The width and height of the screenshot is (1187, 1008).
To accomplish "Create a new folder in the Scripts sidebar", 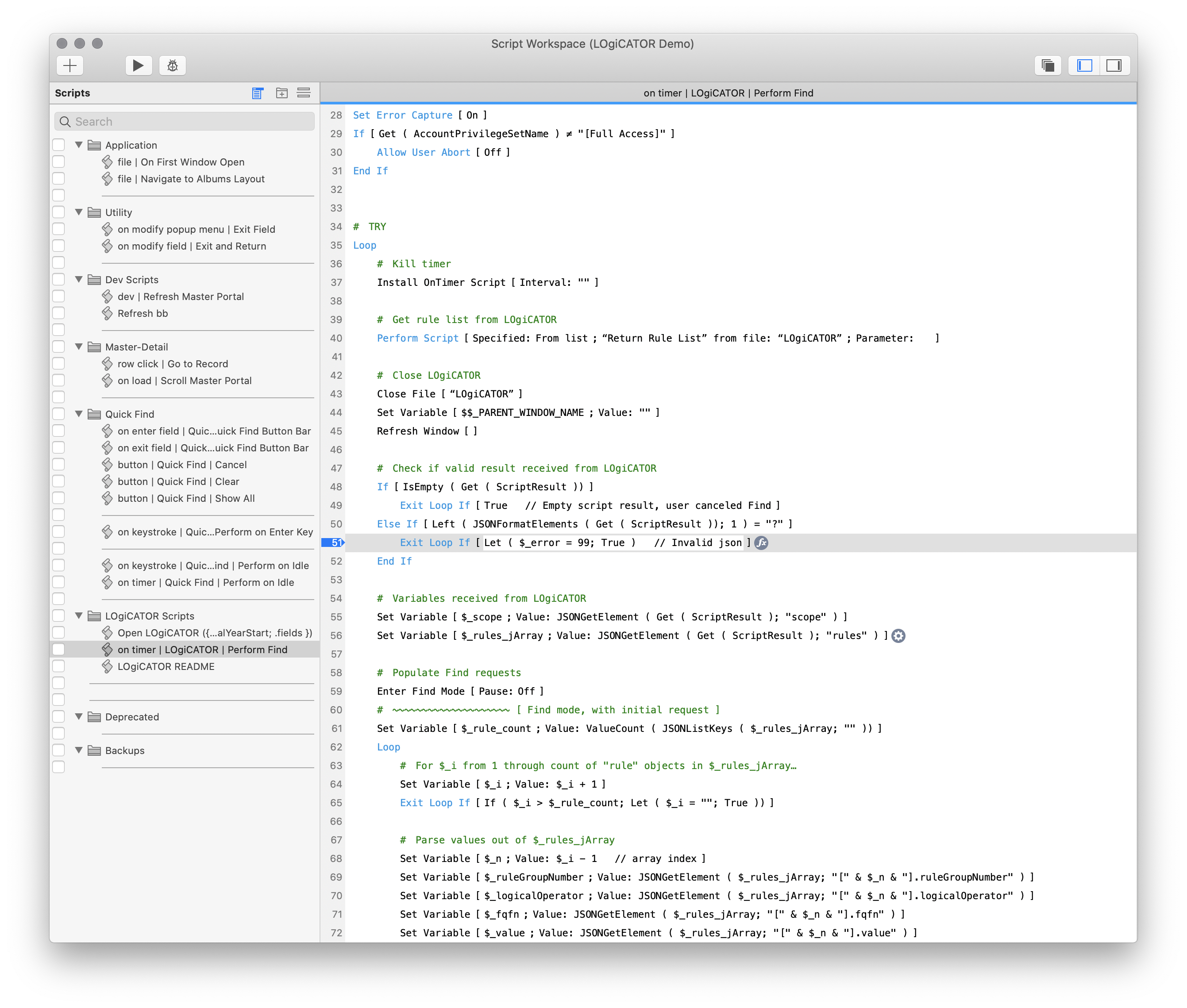I will click(x=281, y=92).
